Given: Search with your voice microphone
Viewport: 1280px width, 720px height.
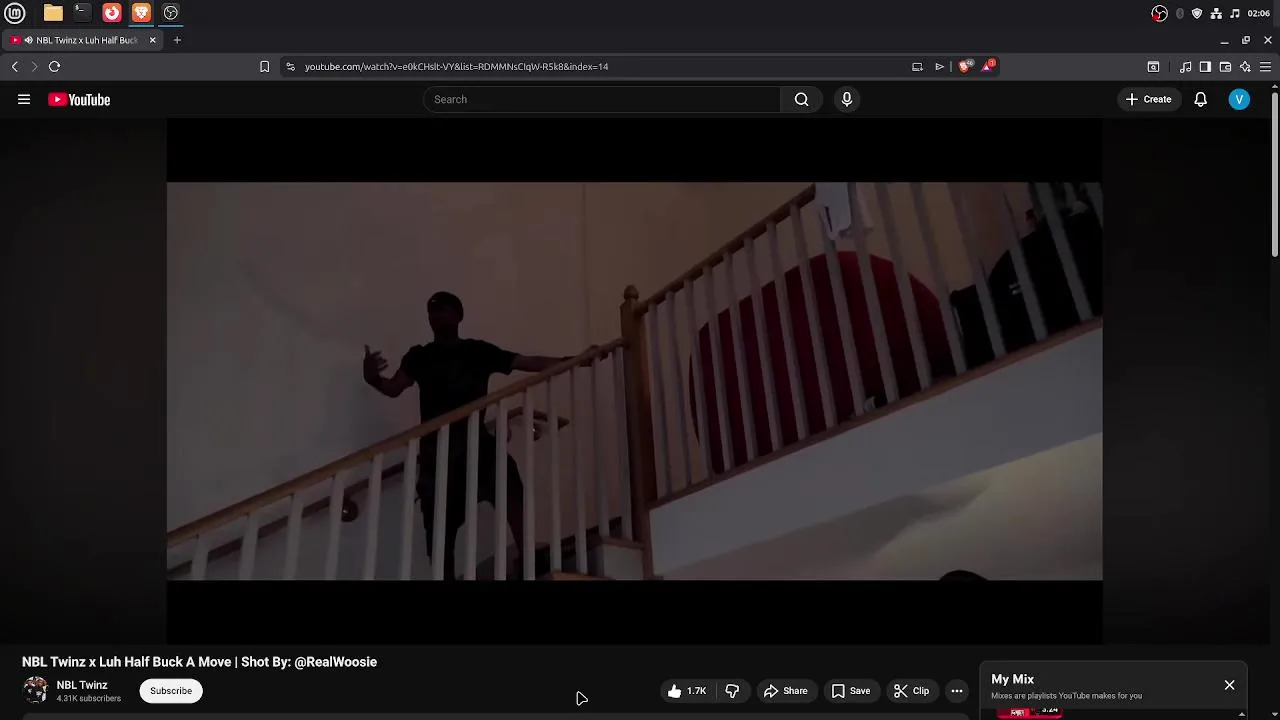Looking at the screenshot, I should coord(847,99).
